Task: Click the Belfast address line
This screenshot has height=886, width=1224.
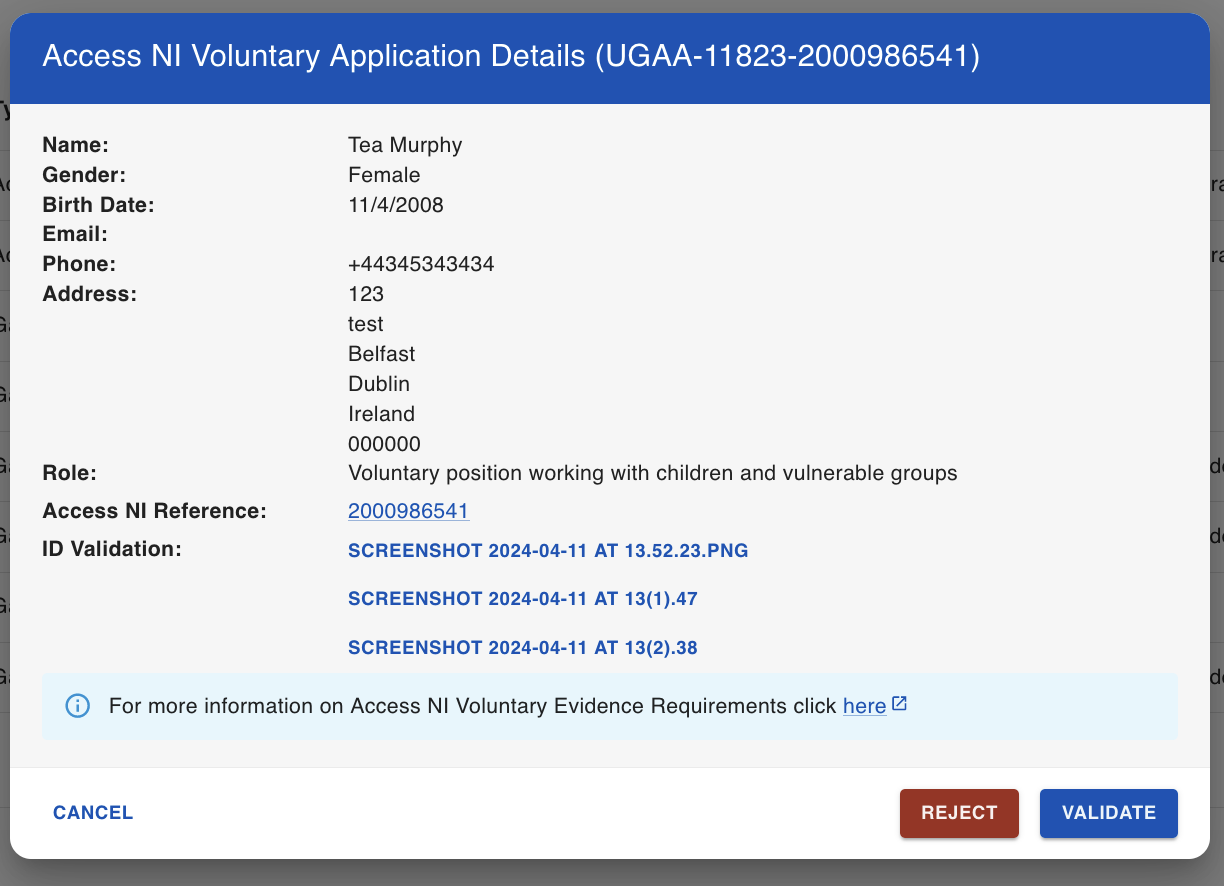Action: coord(381,354)
